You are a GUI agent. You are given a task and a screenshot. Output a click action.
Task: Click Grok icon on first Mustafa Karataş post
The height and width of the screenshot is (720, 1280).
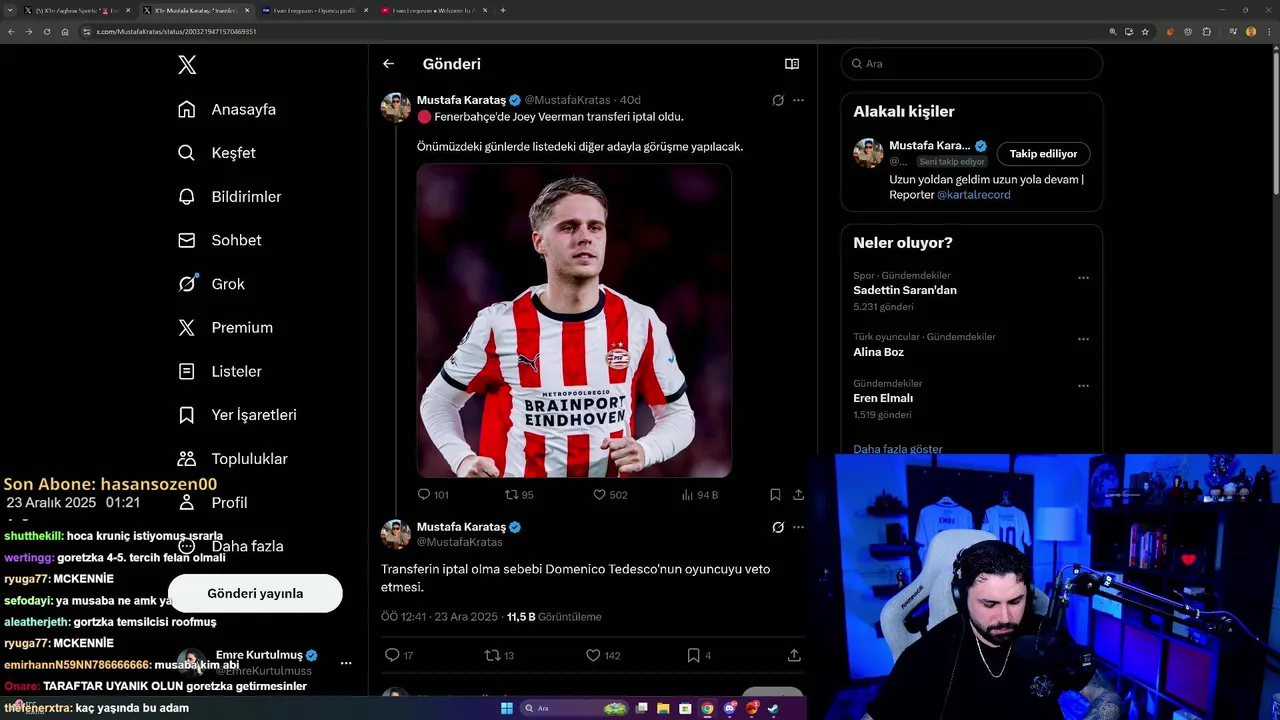click(778, 100)
